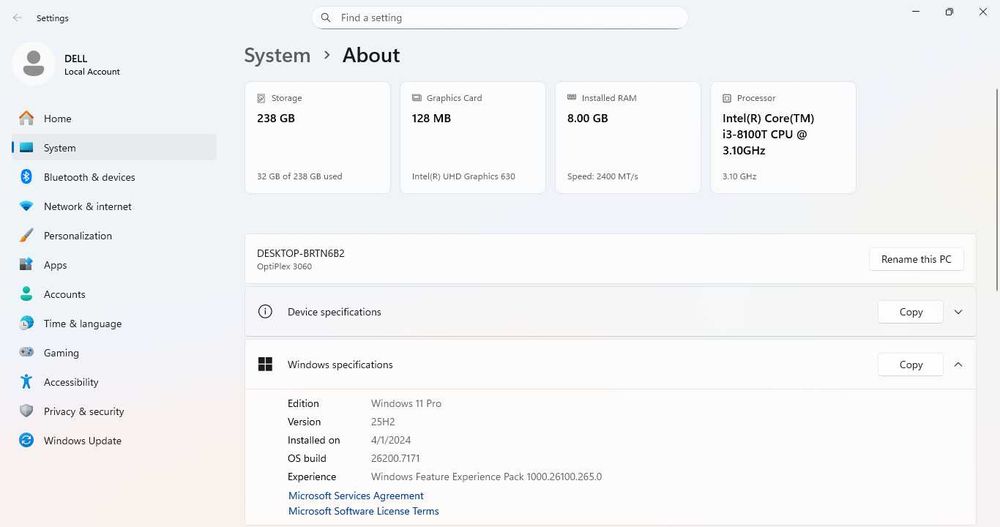Click the Accounts person icon
This screenshot has width=1000, height=527.
26,294
